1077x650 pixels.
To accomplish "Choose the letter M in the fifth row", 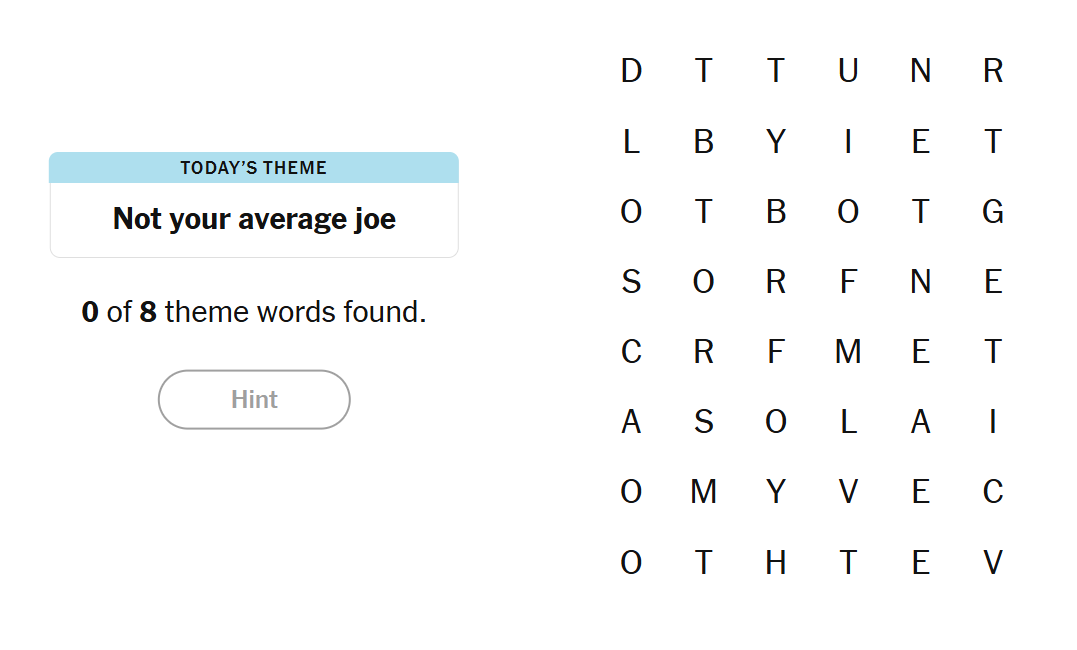I will click(848, 352).
